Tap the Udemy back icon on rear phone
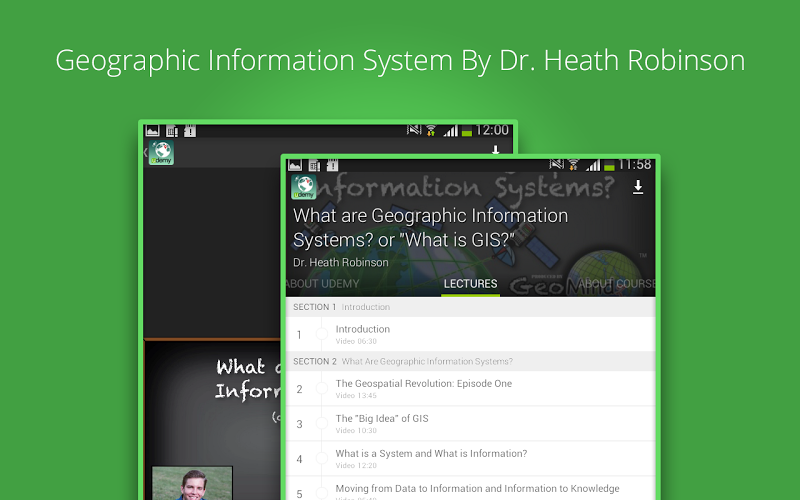 160,154
